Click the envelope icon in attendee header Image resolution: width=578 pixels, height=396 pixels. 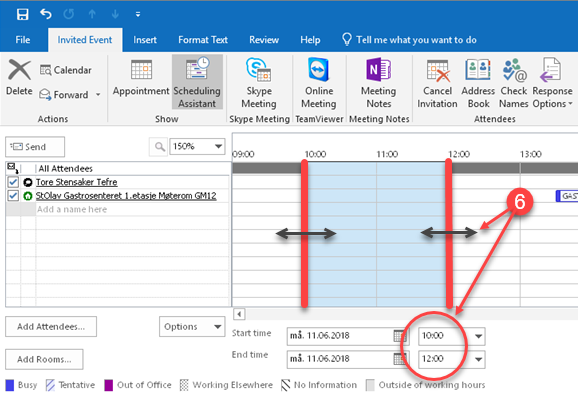[x=13, y=168]
